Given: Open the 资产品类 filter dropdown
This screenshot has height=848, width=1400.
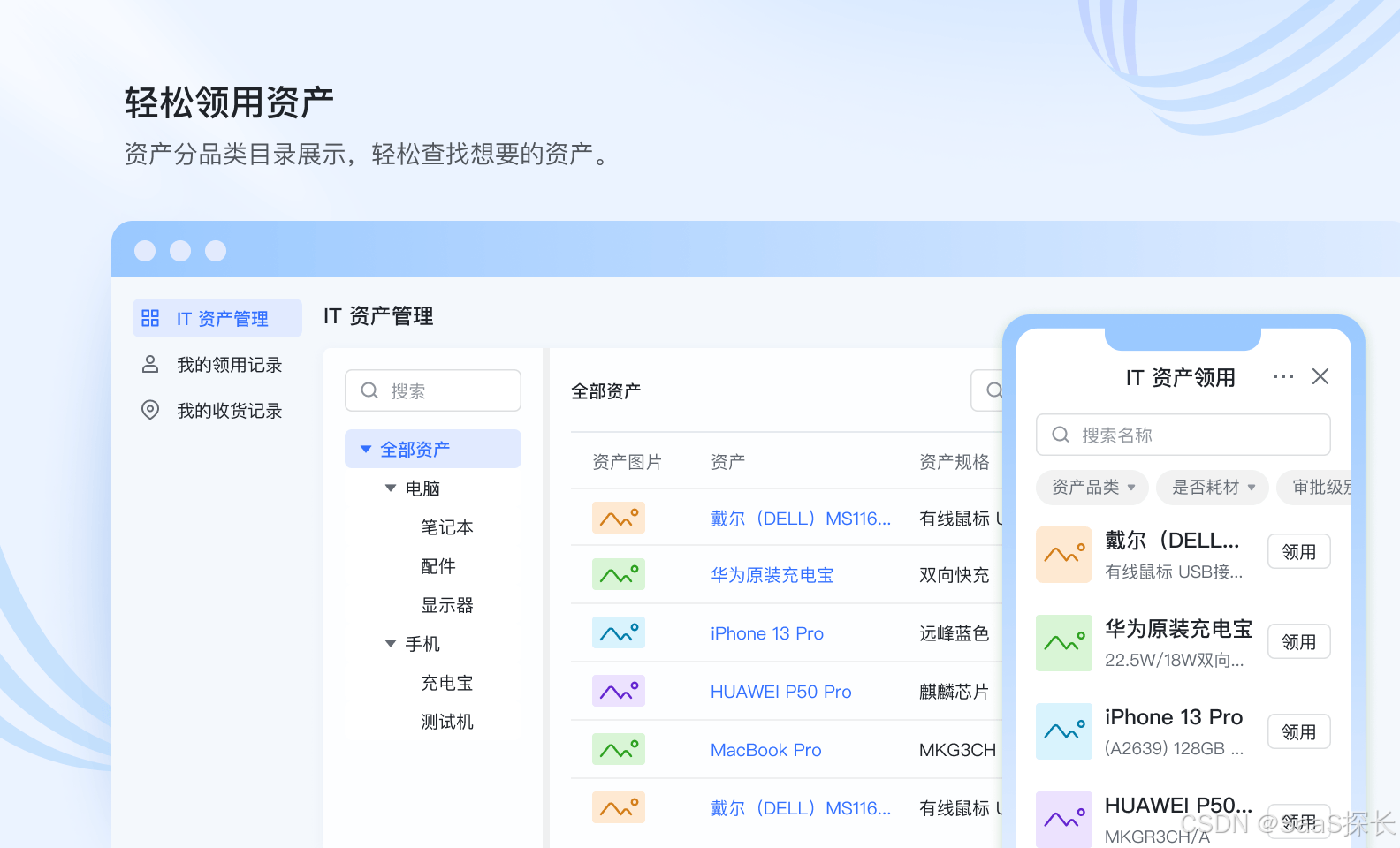Looking at the screenshot, I should click(1092, 487).
